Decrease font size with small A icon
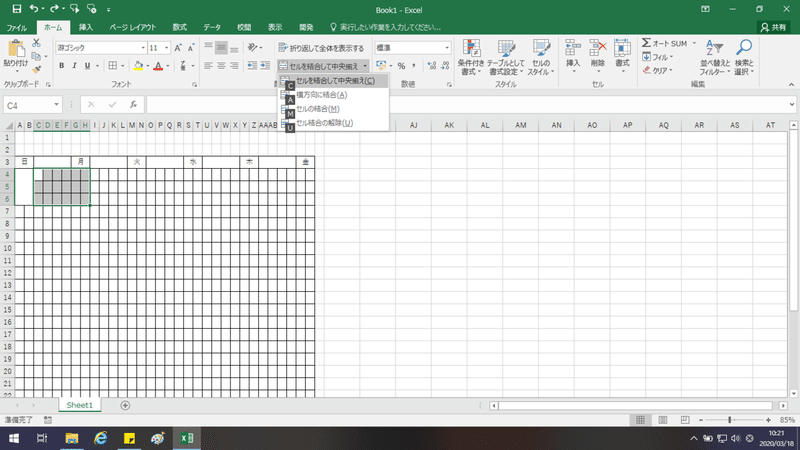This screenshot has width=800, height=450. click(190, 48)
